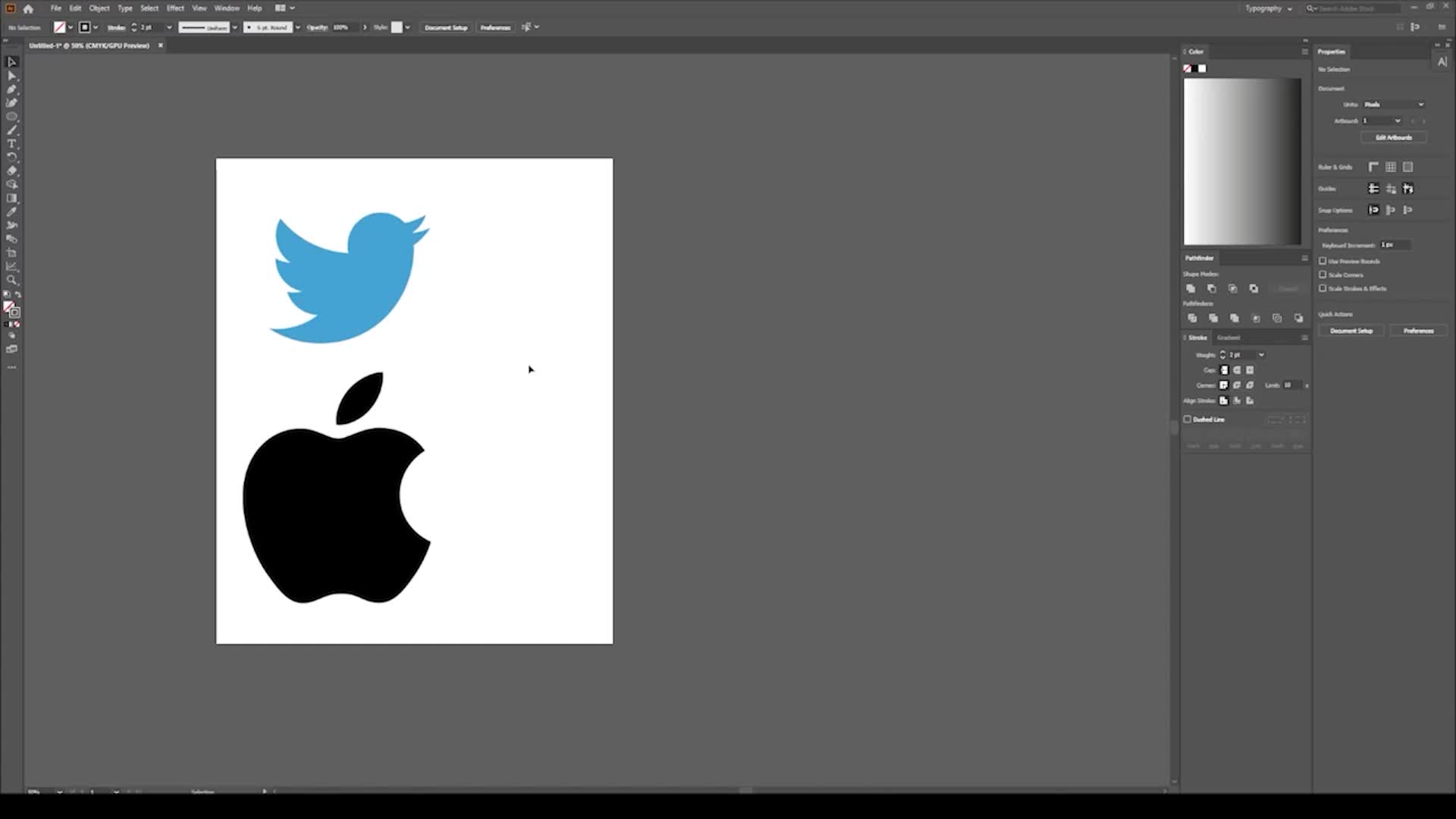Select the Paintbrush tool
The width and height of the screenshot is (1456, 819).
coord(11,130)
